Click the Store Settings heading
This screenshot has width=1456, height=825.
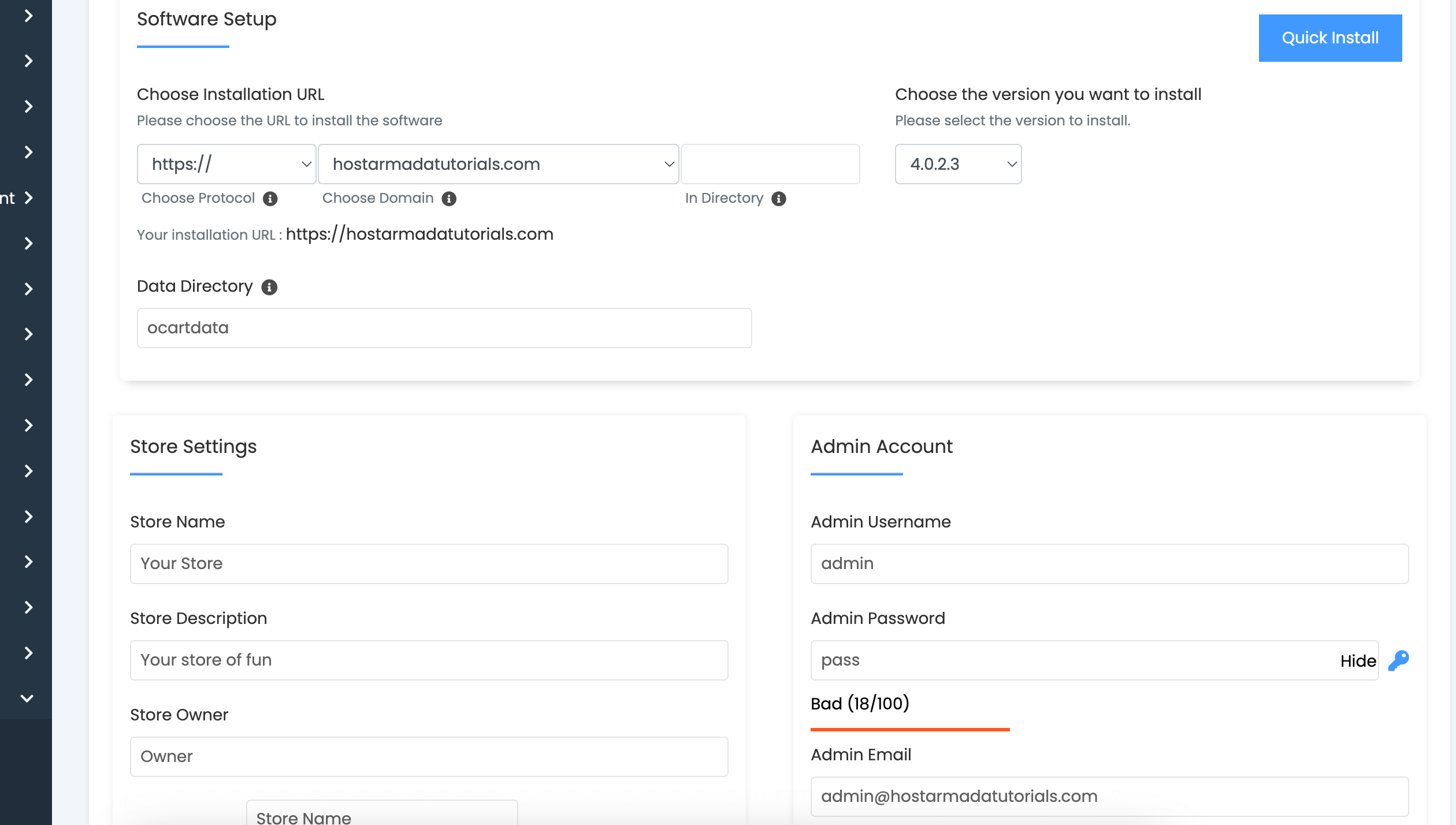pos(193,447)
